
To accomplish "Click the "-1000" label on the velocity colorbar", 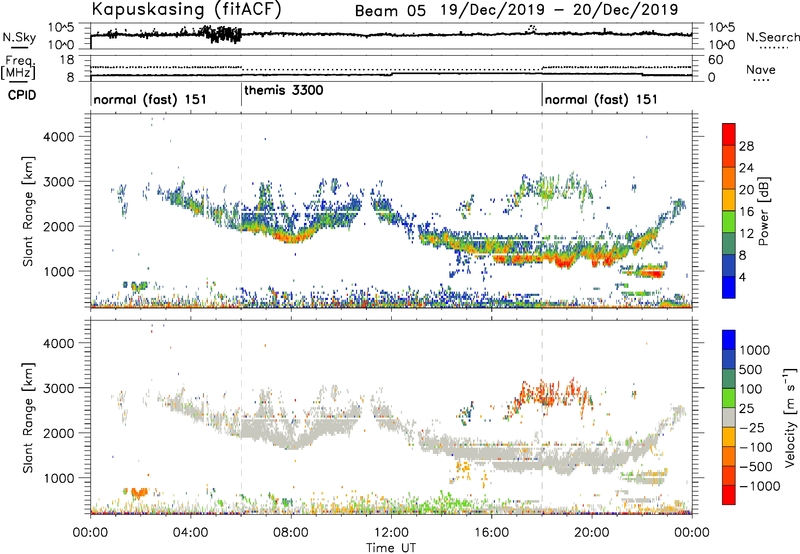I will pos(759,486).
